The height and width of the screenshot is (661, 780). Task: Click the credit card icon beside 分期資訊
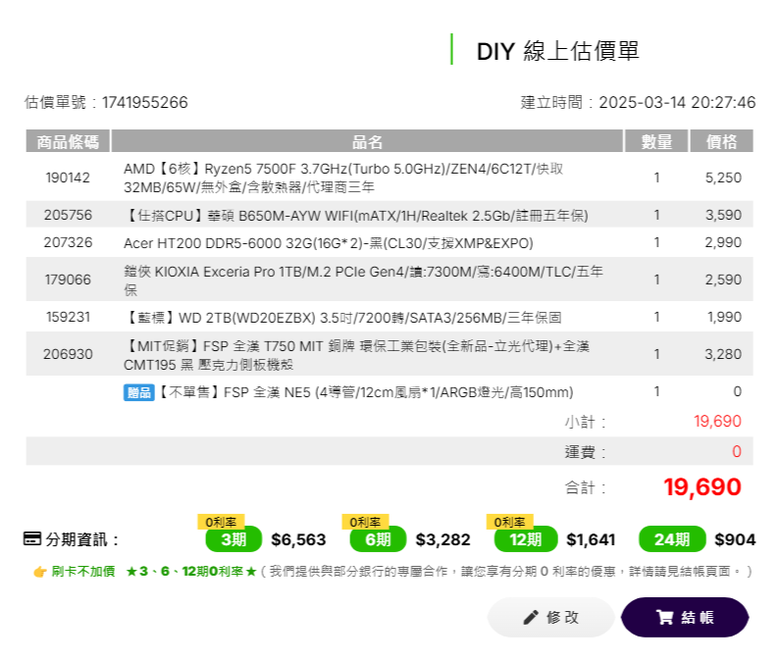click(x=32, y=539)
